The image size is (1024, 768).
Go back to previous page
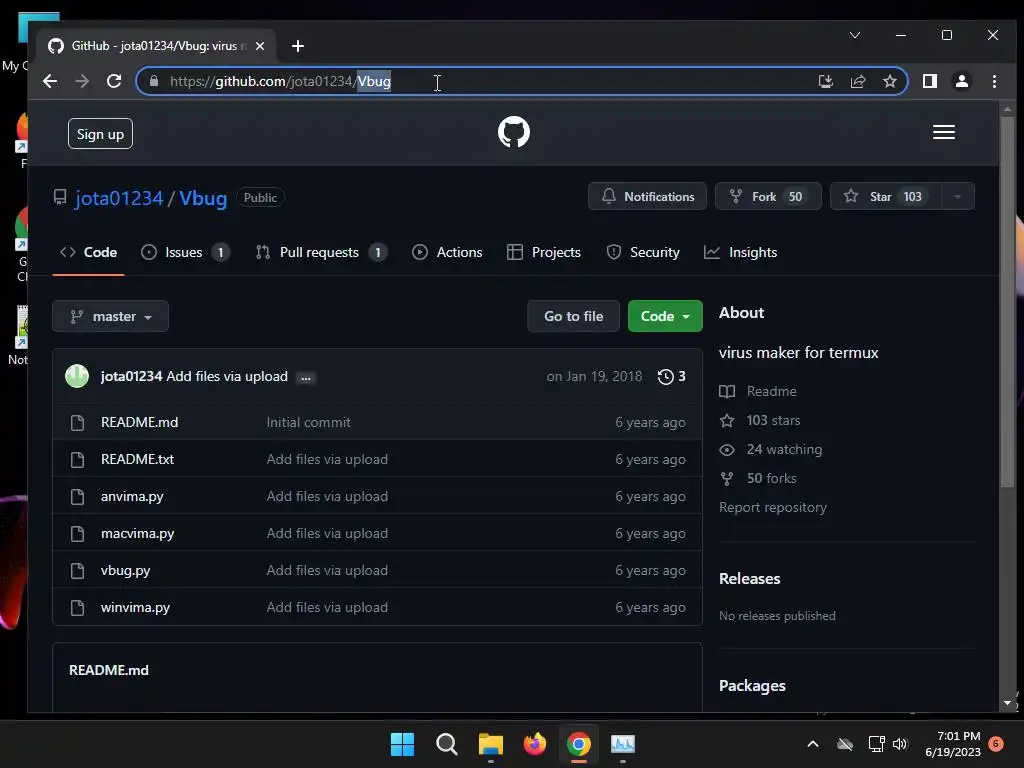50,81
